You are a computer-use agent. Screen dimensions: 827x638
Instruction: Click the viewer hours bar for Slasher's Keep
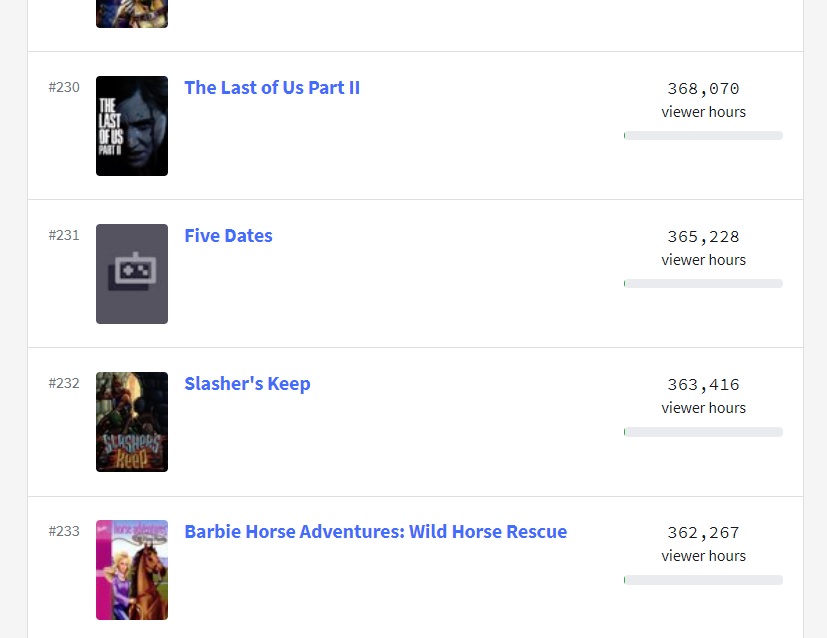[x=703, y=432]
